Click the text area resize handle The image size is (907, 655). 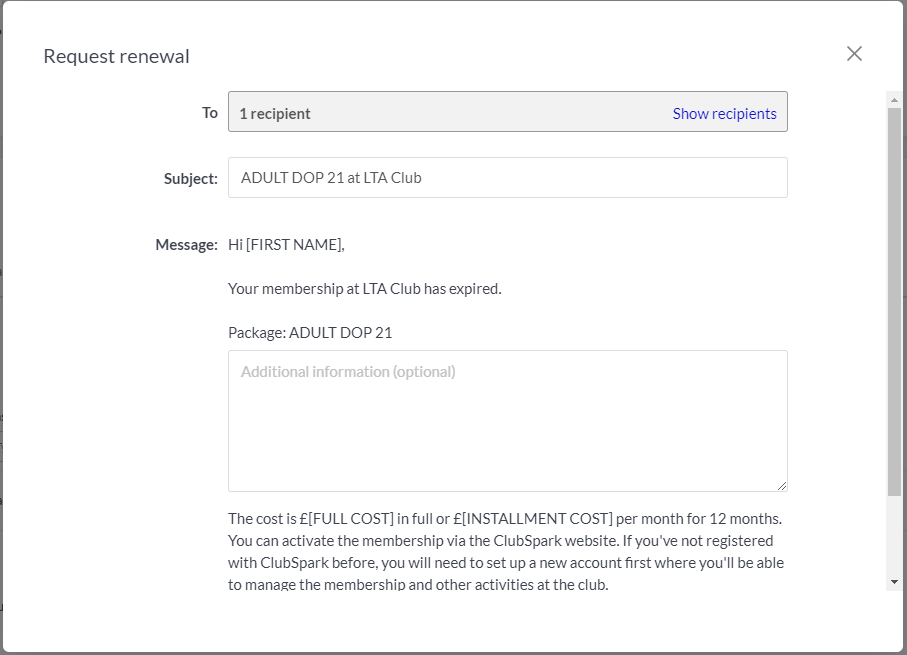(x=781, y=485)
